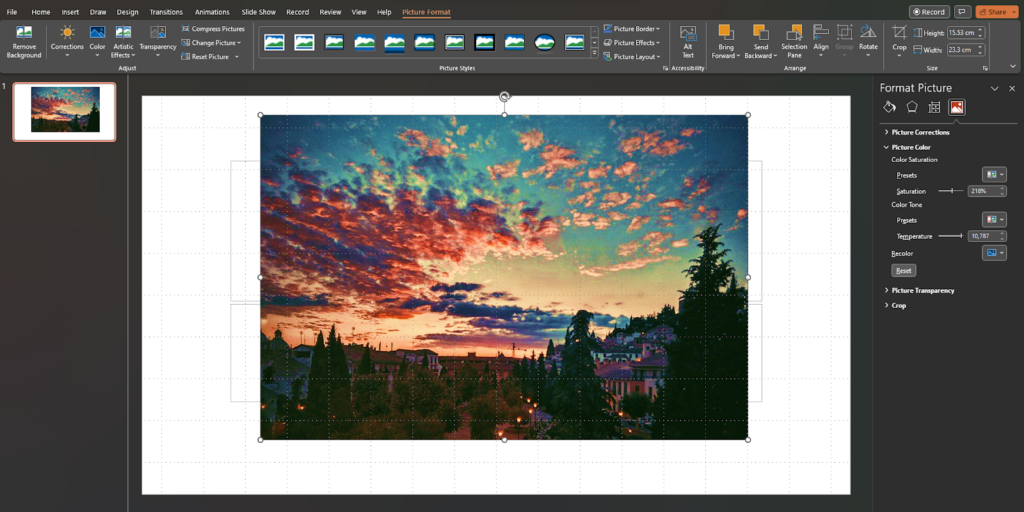1024x512 pixels.
Task: Click the Remove Background icon
Action: coord(24,34)
